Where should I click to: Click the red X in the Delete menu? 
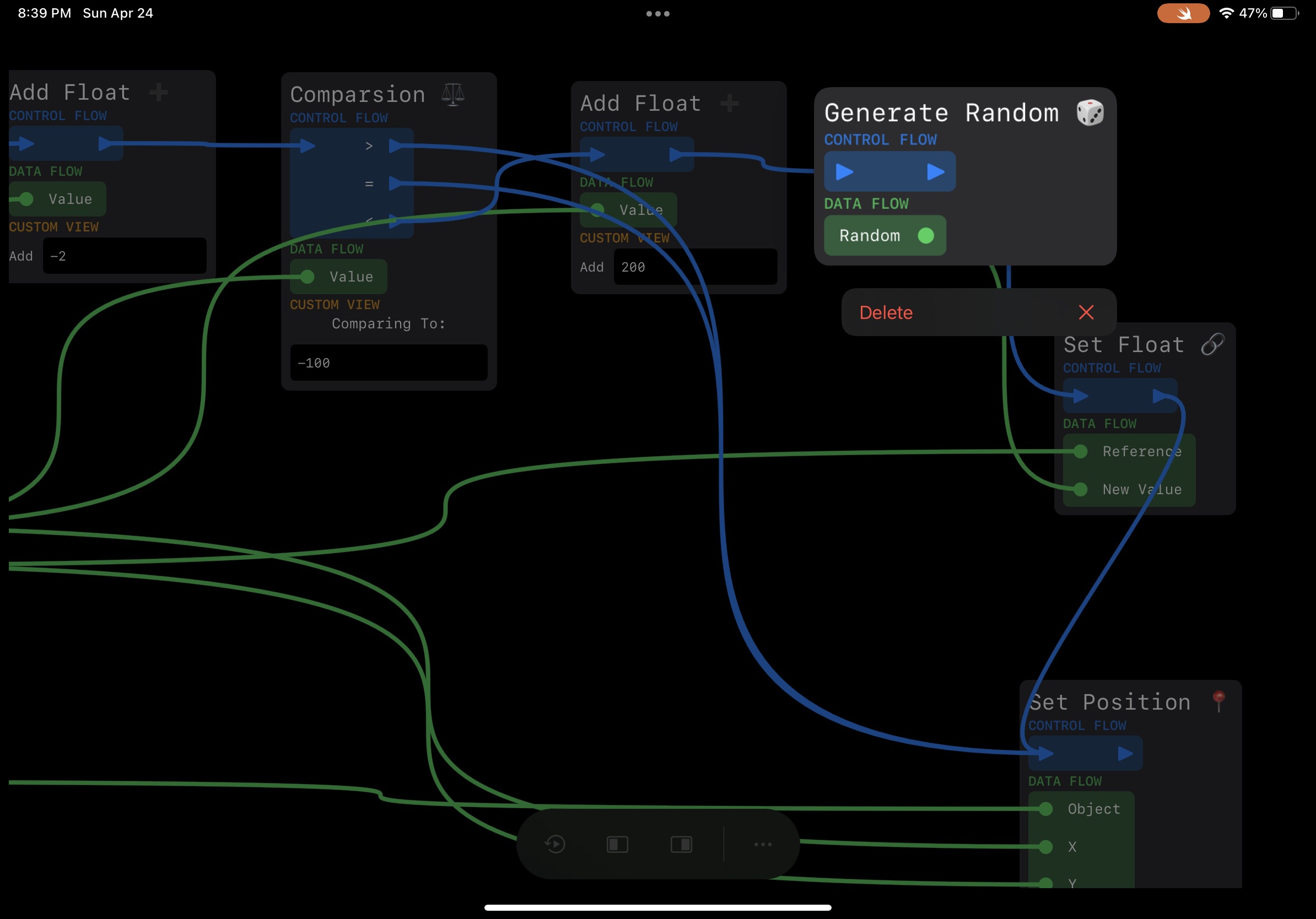click(1086, 312)
